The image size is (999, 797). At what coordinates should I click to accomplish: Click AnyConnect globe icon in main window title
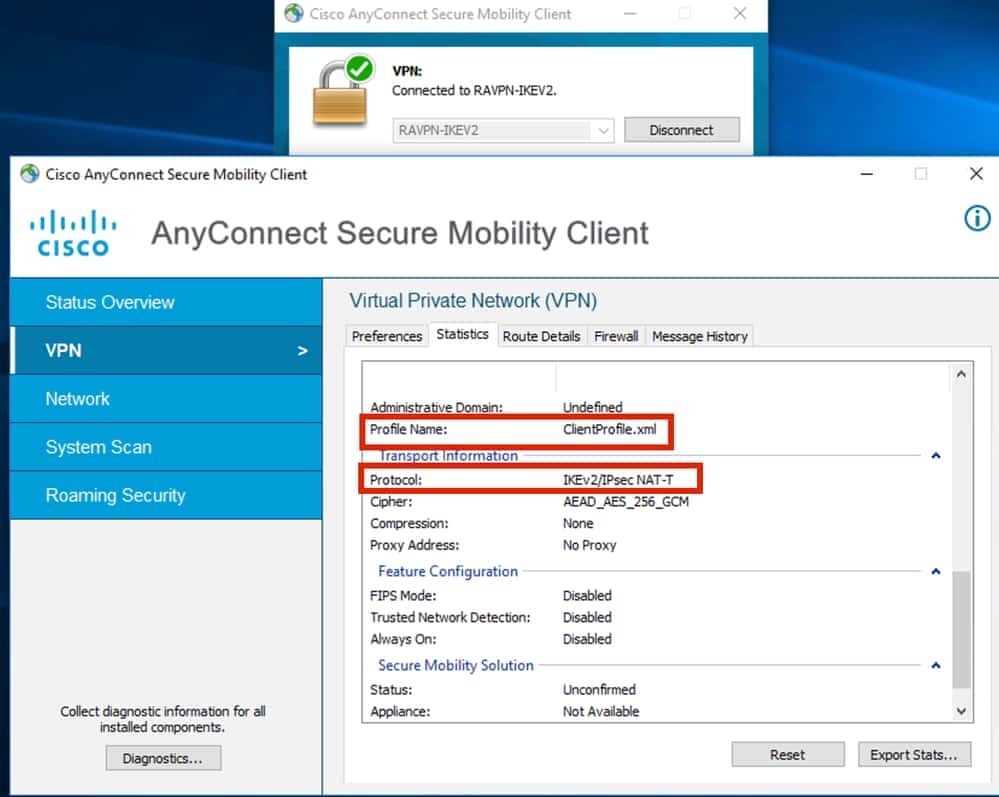29,174
